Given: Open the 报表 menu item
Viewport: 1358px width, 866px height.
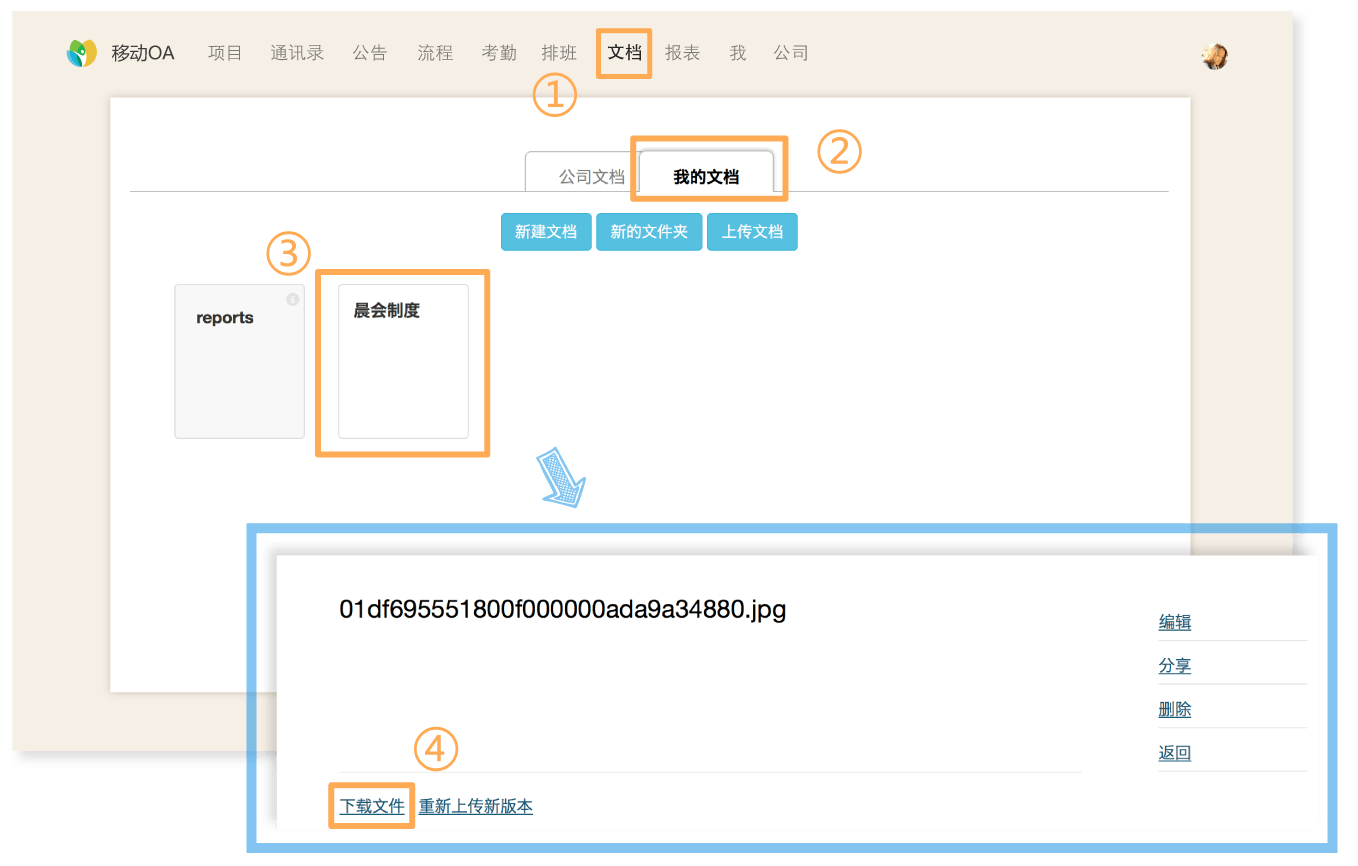Looking at the screenshot, I should [683, 53].
